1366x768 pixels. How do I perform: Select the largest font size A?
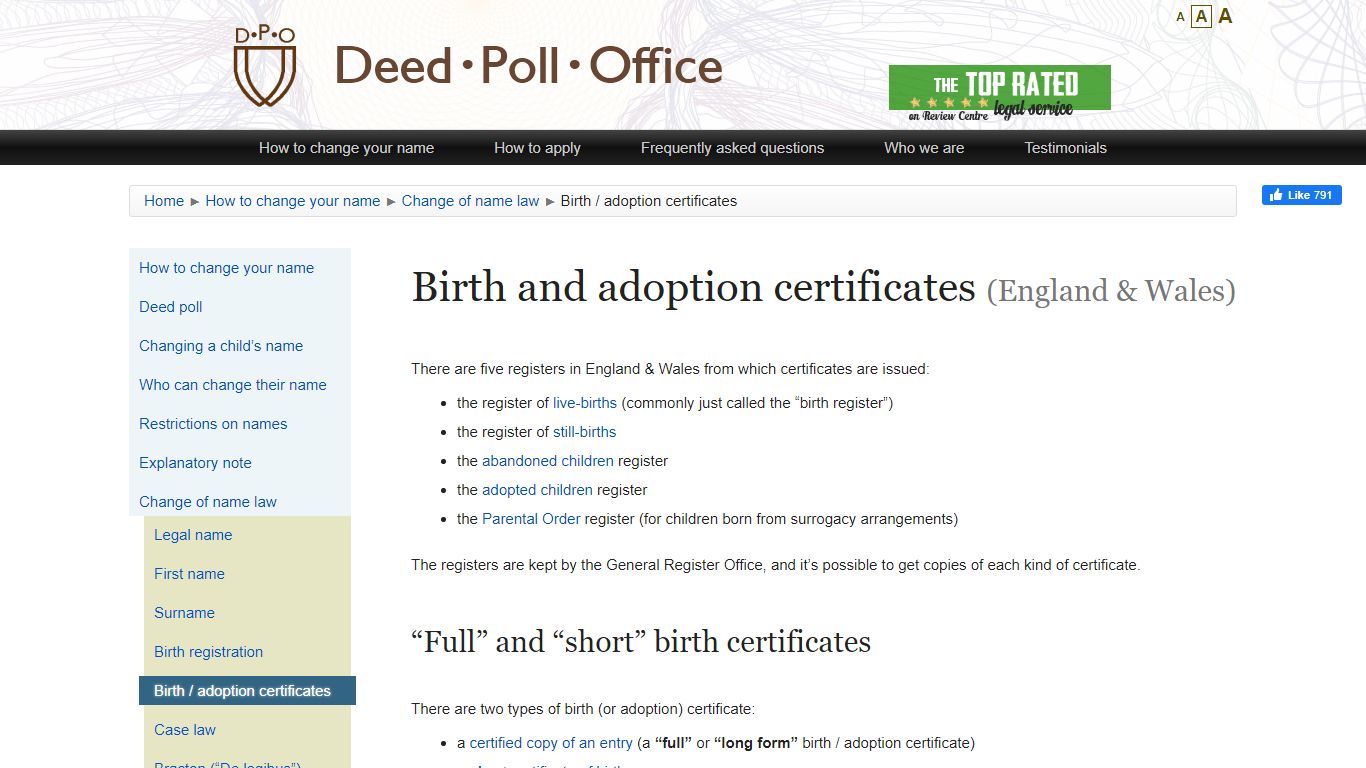pos(1225,16)
